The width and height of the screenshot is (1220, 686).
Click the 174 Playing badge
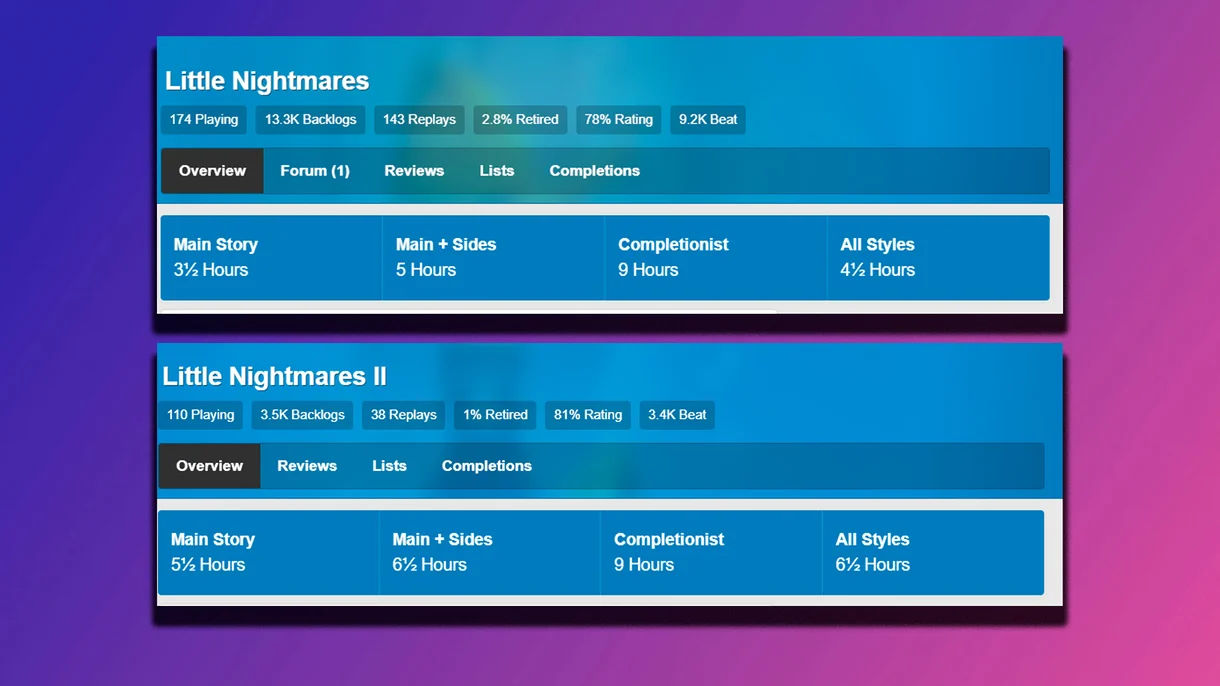(204, 120)
